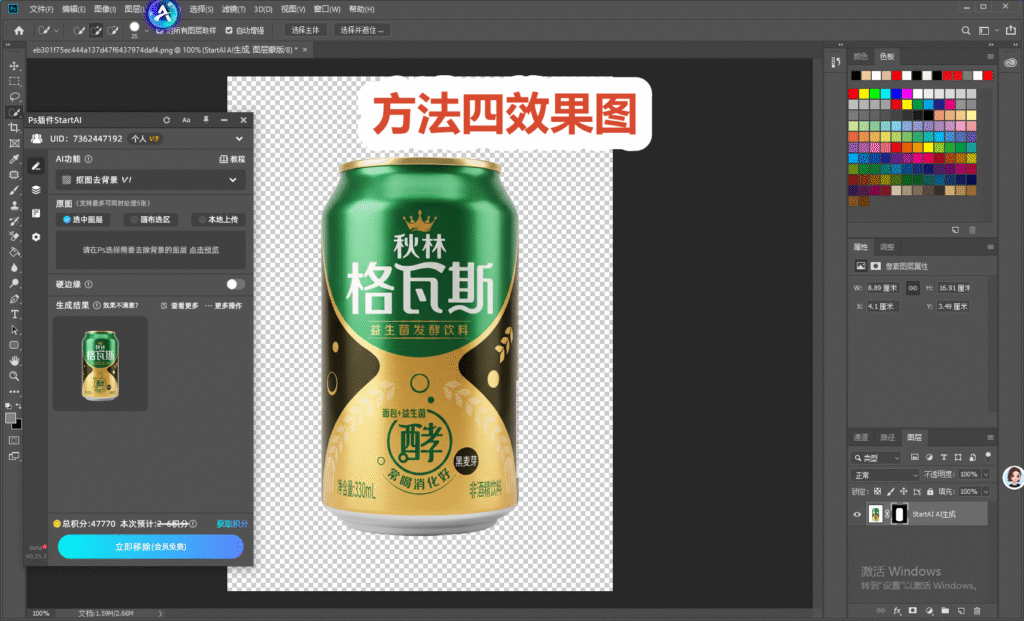Open the 不透明度 percentage dropdown arrow

[986, 475]
